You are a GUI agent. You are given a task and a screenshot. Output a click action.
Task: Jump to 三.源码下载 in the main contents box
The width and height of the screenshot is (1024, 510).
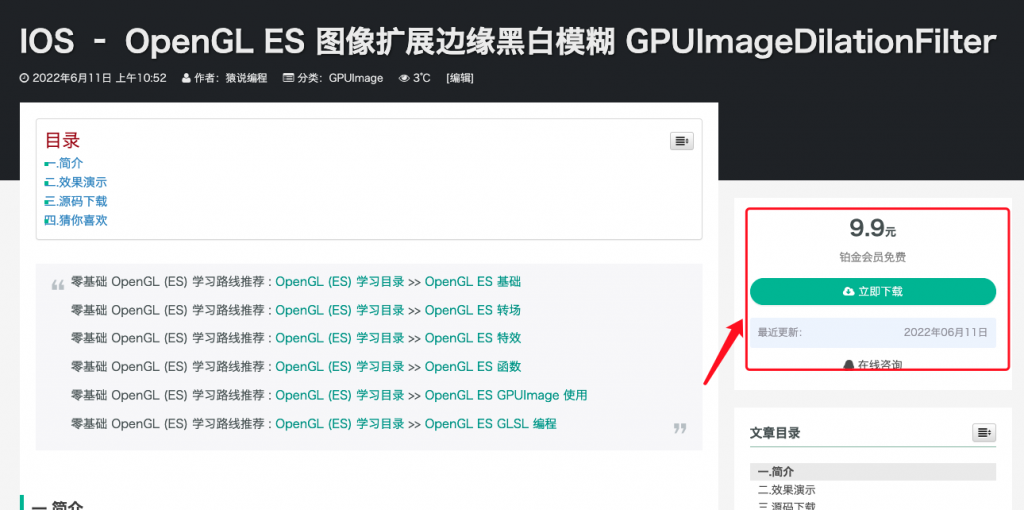click(76, 201)
